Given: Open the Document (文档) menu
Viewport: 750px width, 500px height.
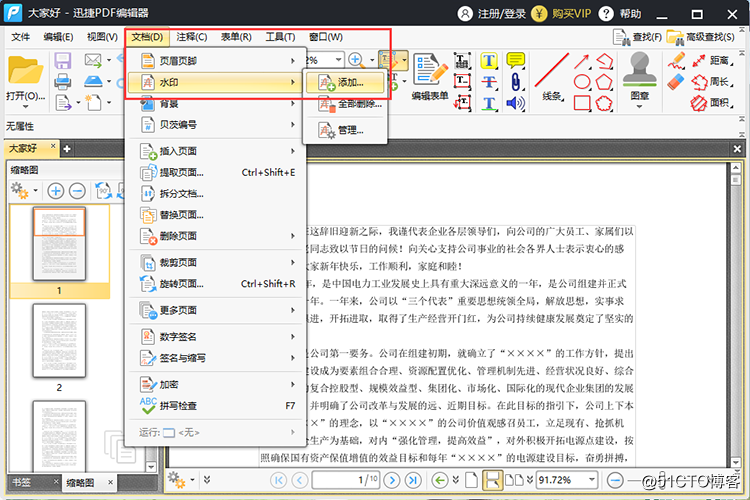Looking at the screenshot, I should coord(147,37).
